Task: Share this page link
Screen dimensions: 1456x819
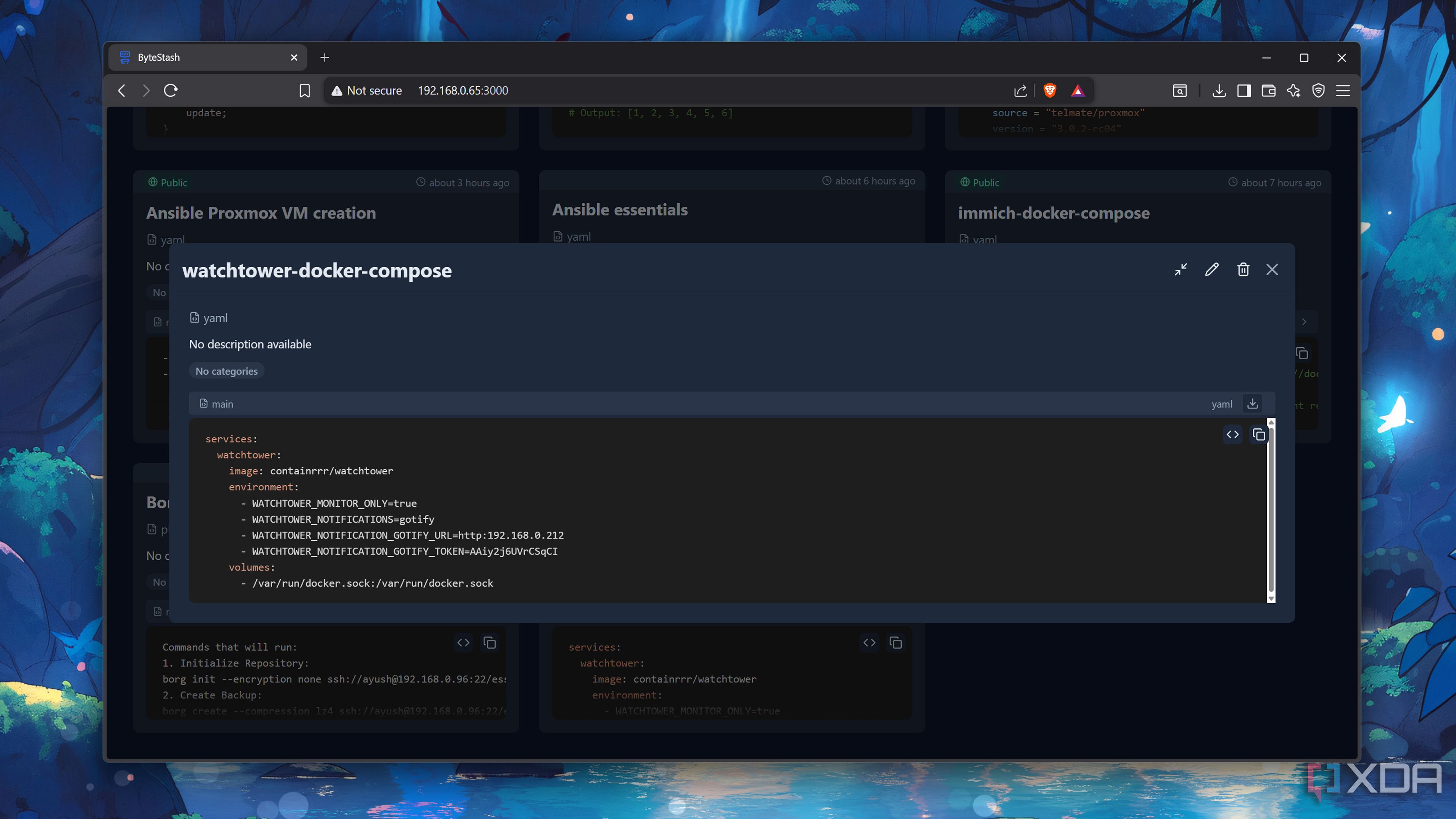Action: coord(1020,91)
